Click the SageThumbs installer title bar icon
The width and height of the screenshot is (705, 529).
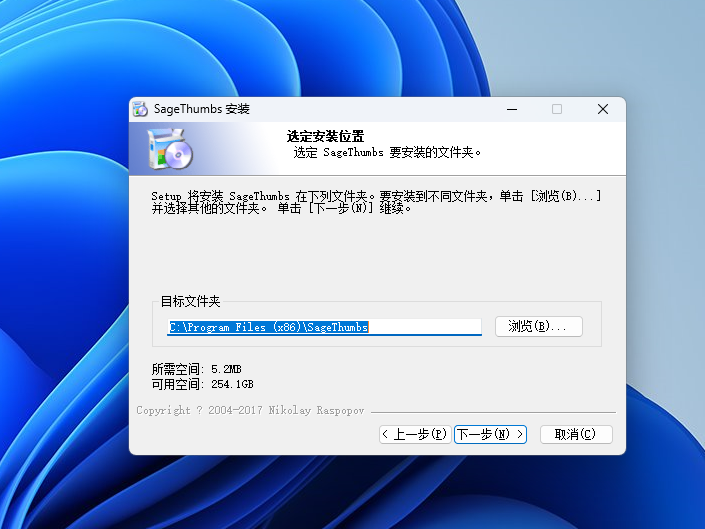(140, 109)
